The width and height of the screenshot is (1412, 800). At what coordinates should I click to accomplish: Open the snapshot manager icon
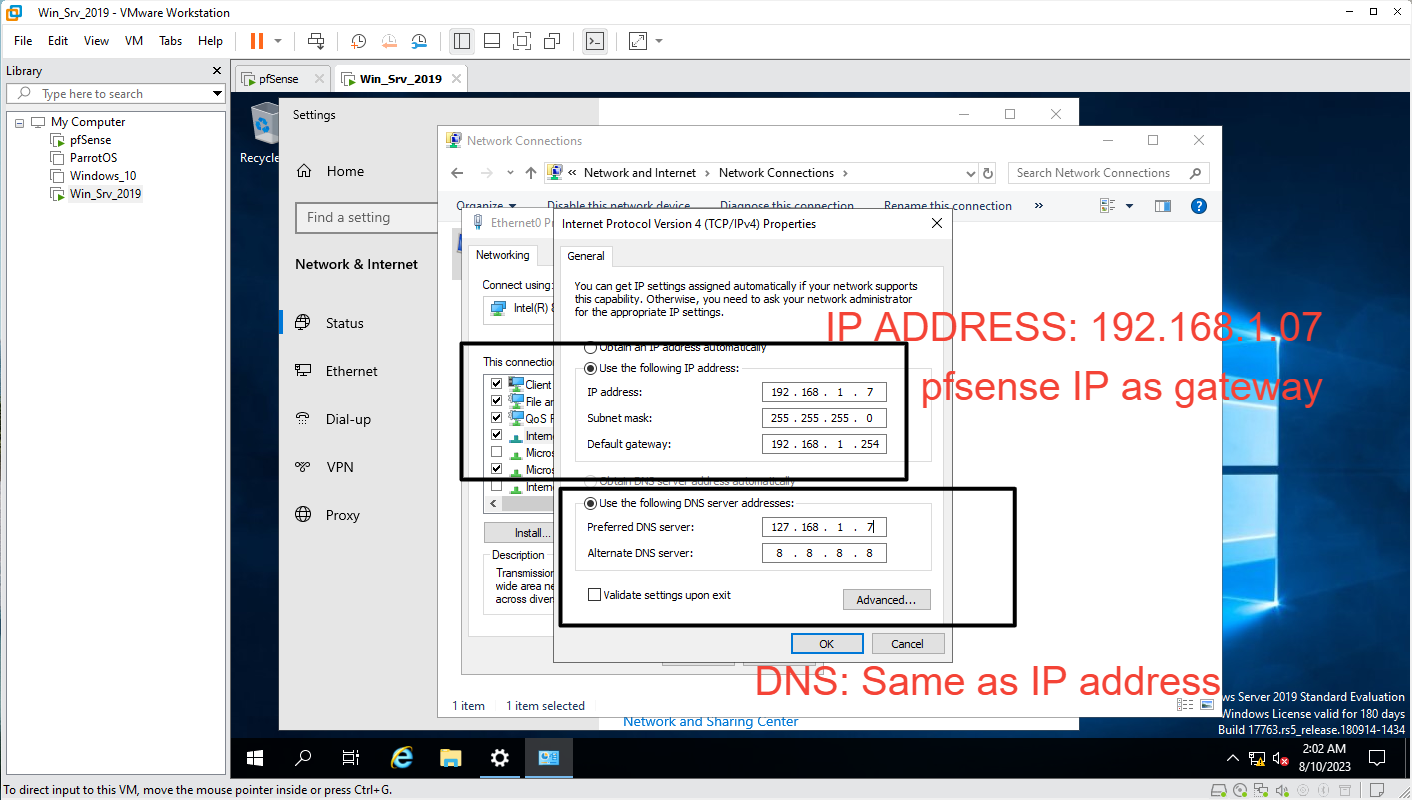pos(420,41)
